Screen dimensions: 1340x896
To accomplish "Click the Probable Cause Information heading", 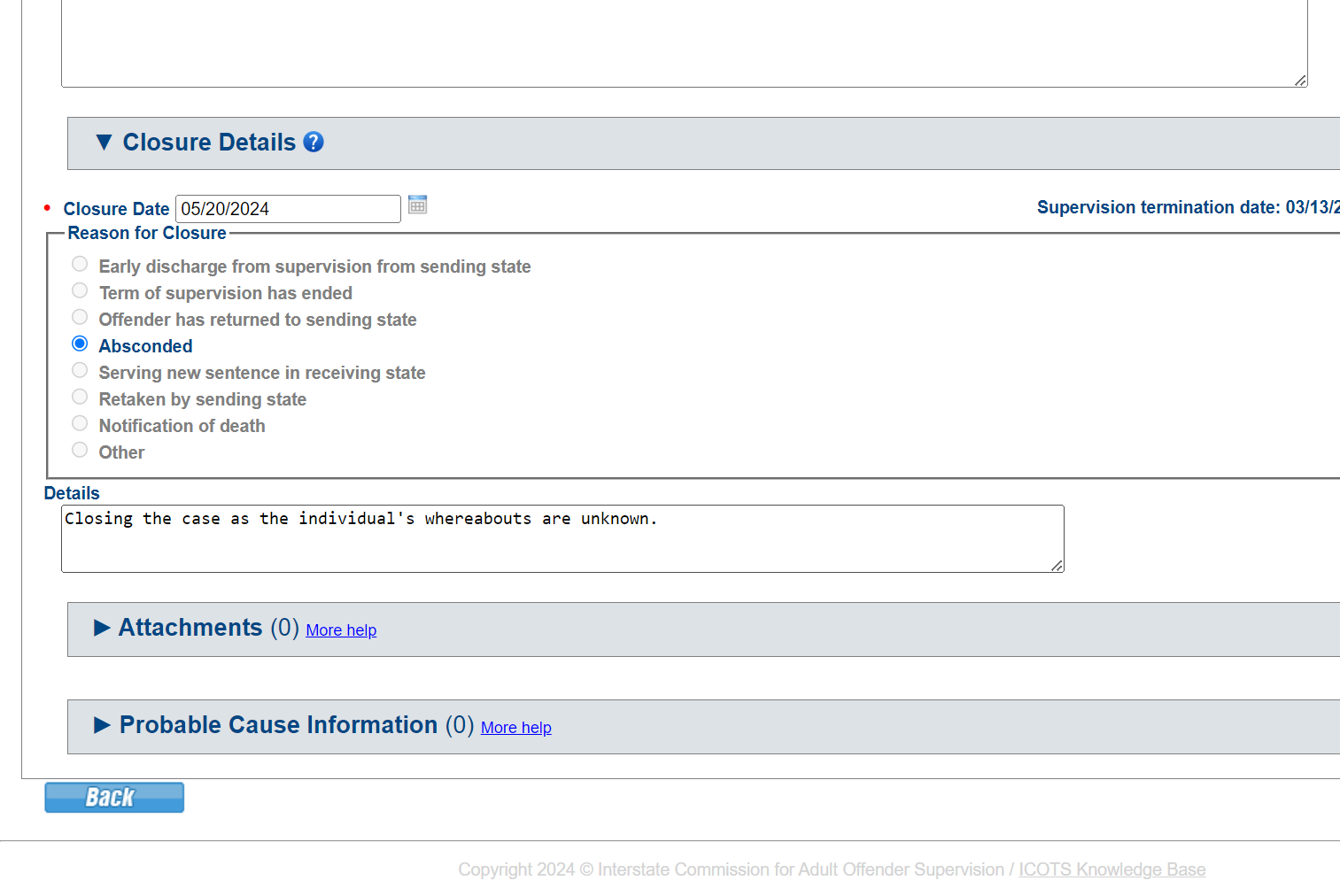I will tap(278, 725).
